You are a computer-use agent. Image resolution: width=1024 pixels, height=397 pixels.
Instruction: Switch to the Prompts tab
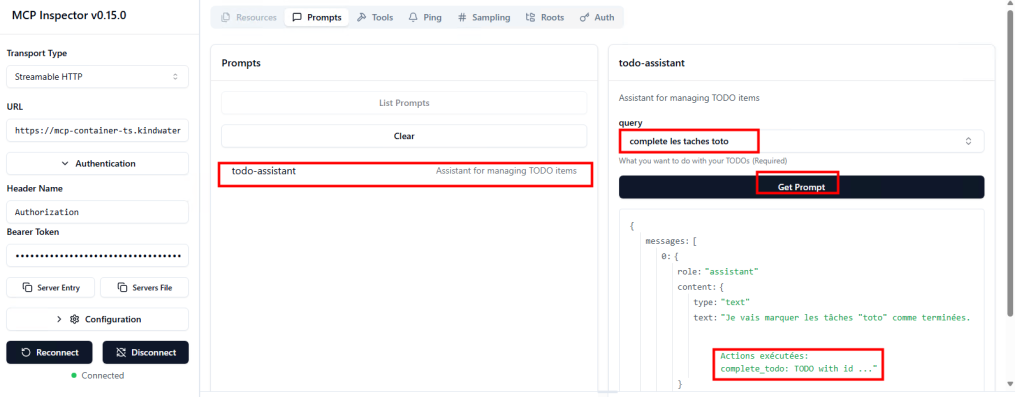pyautogui.click(x=316, y=18)
